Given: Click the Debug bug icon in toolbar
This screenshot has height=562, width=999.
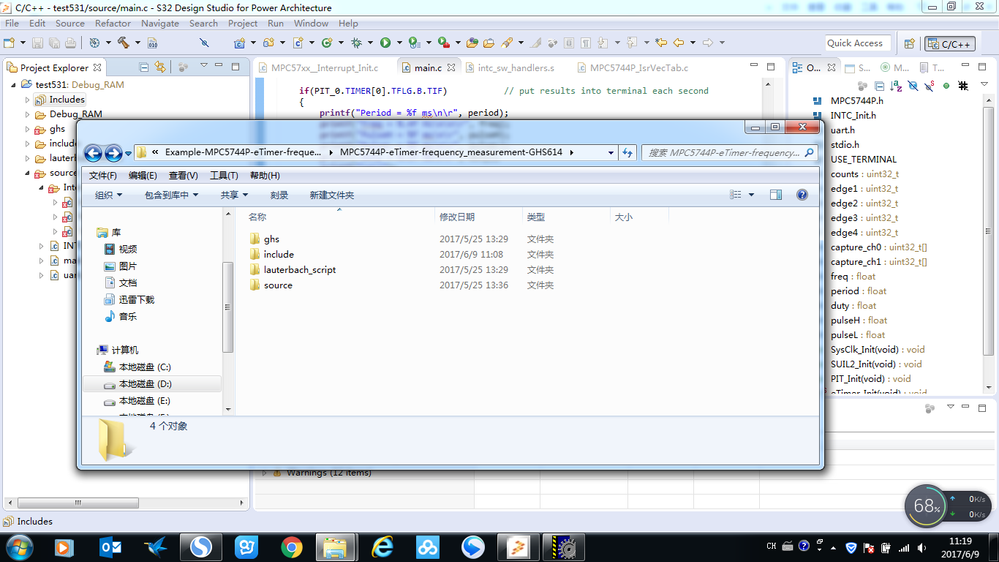Looking at the screenshot, I should [356, 43].
